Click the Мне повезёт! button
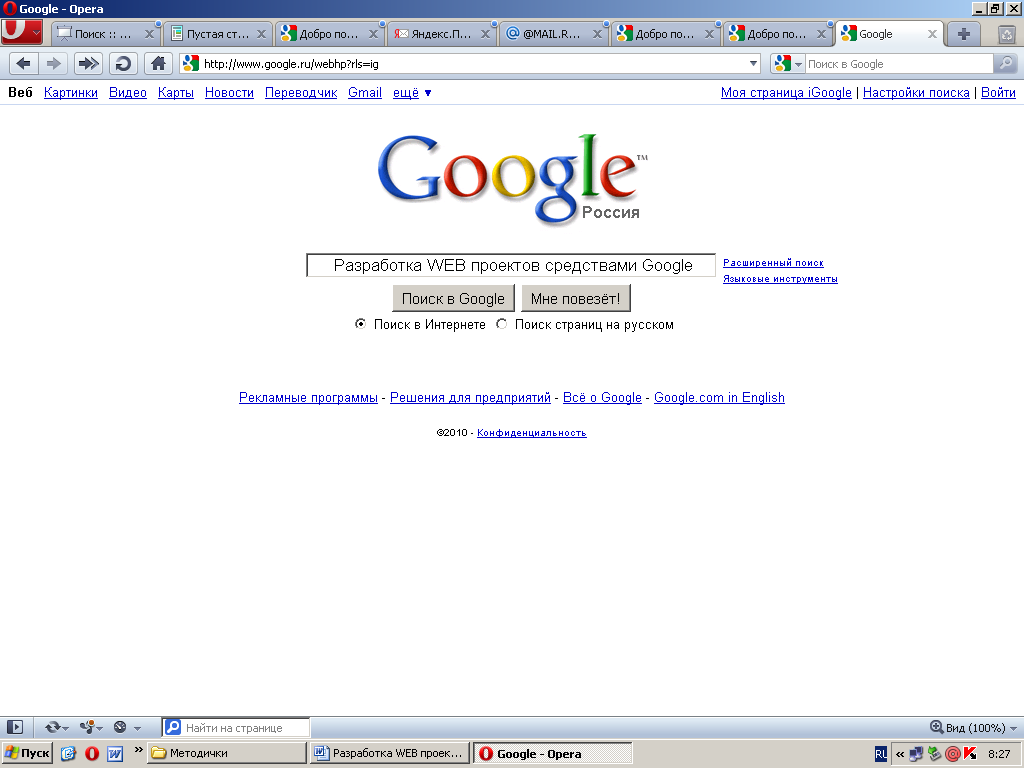This screenshot has height=768, width=1024. (575, 298)
